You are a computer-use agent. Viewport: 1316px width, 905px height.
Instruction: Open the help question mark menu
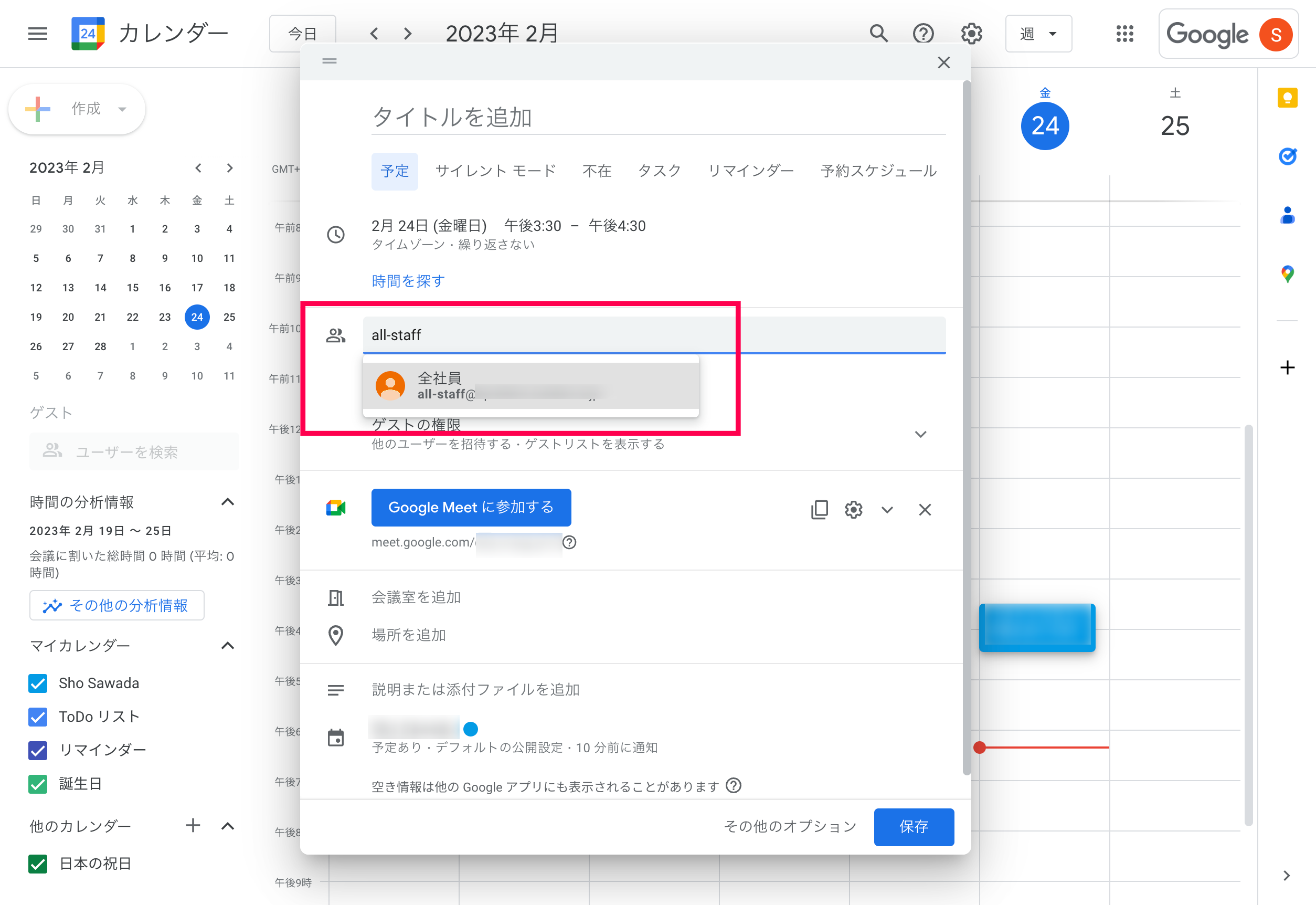(923, 34)
